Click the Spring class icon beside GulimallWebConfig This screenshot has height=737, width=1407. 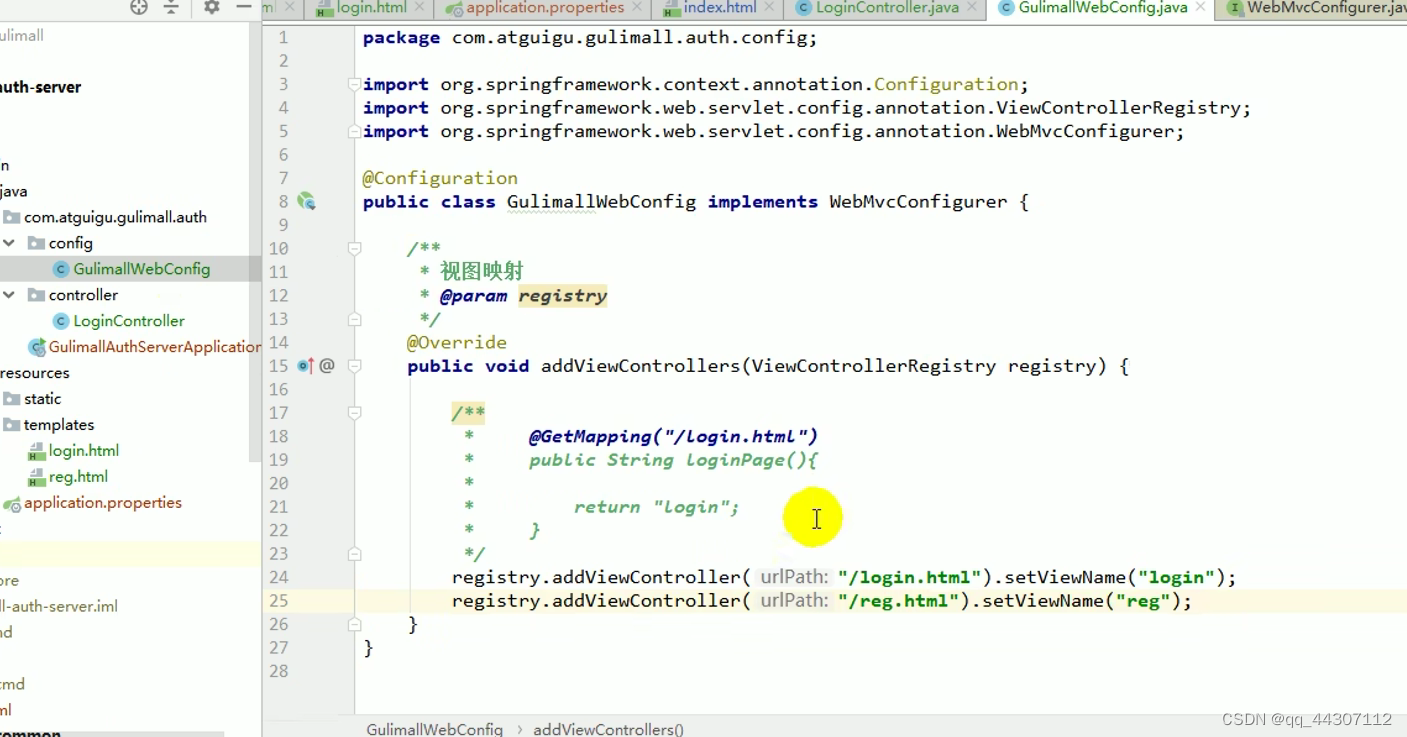pyautogui.click(x=307, y=201)
